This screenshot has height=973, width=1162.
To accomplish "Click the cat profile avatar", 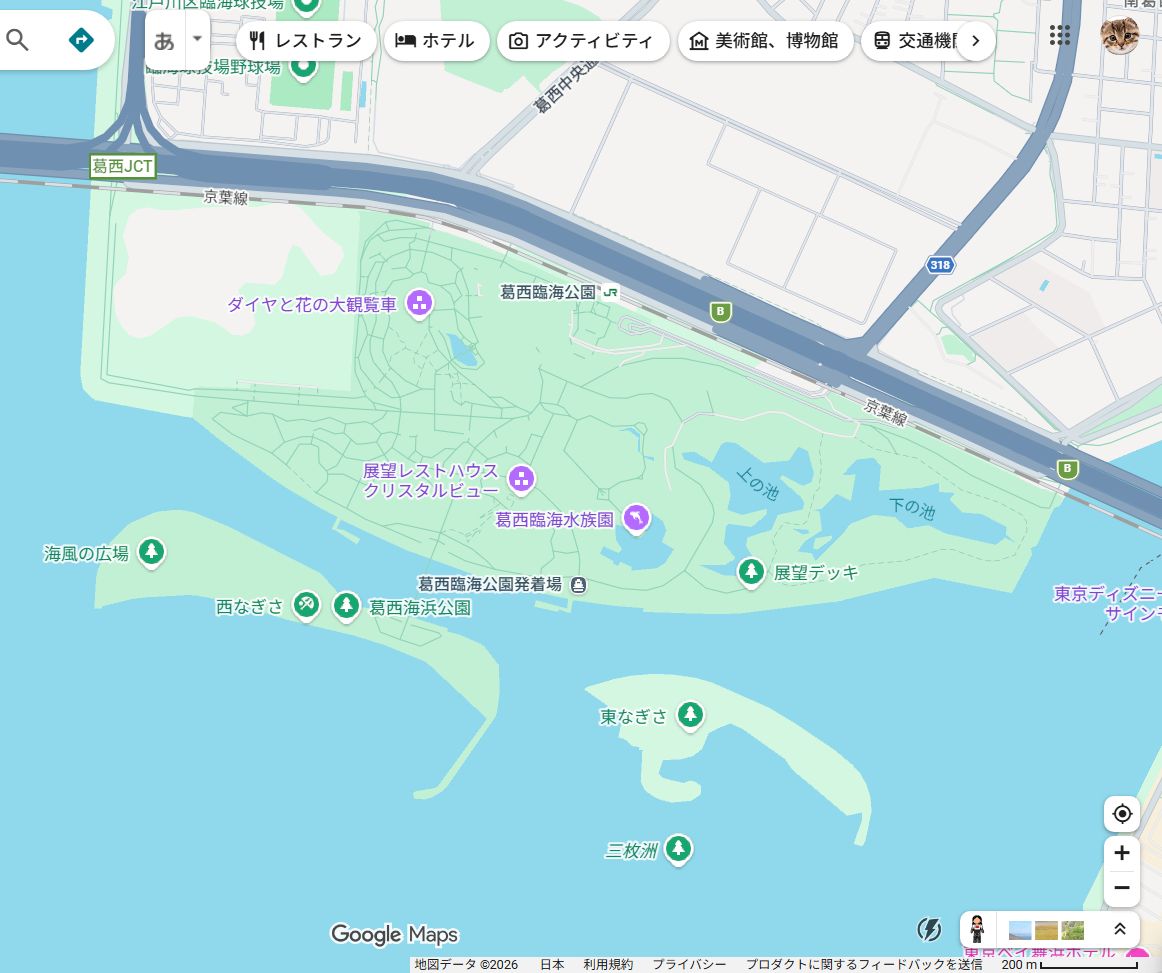I will [1119, 35].
